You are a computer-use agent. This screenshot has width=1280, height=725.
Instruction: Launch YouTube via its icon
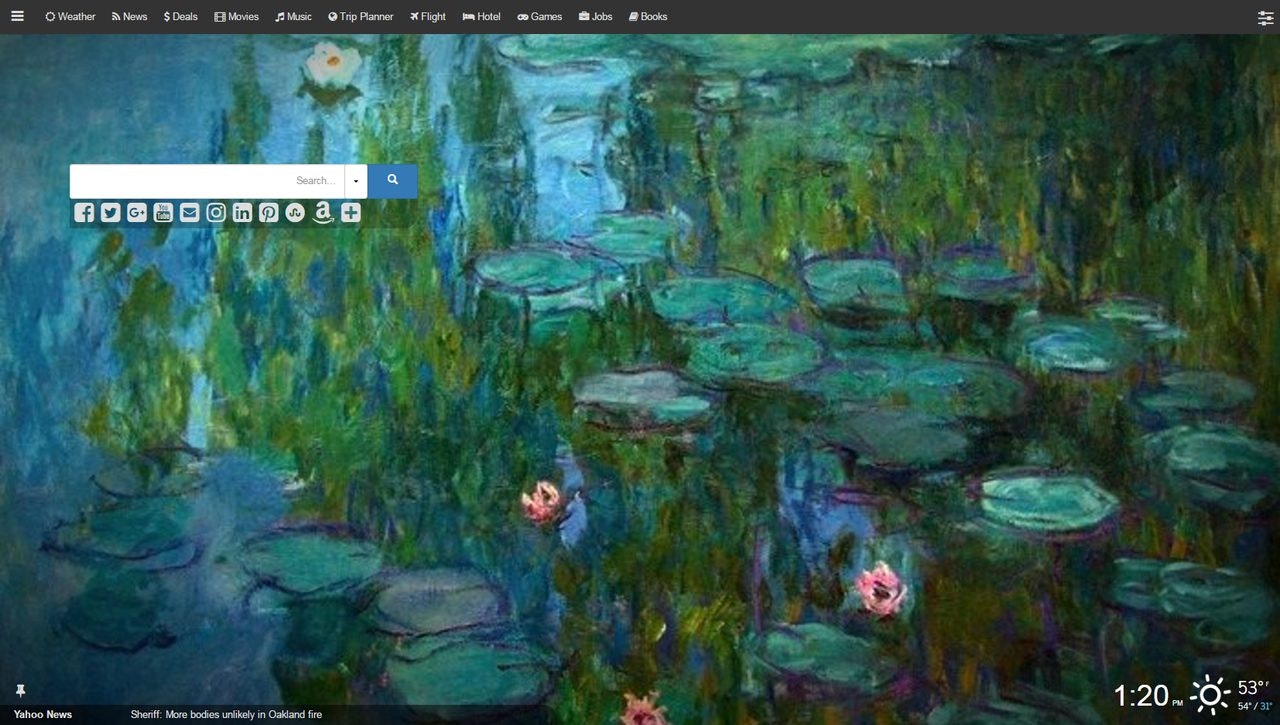click(x=163, y=212)
